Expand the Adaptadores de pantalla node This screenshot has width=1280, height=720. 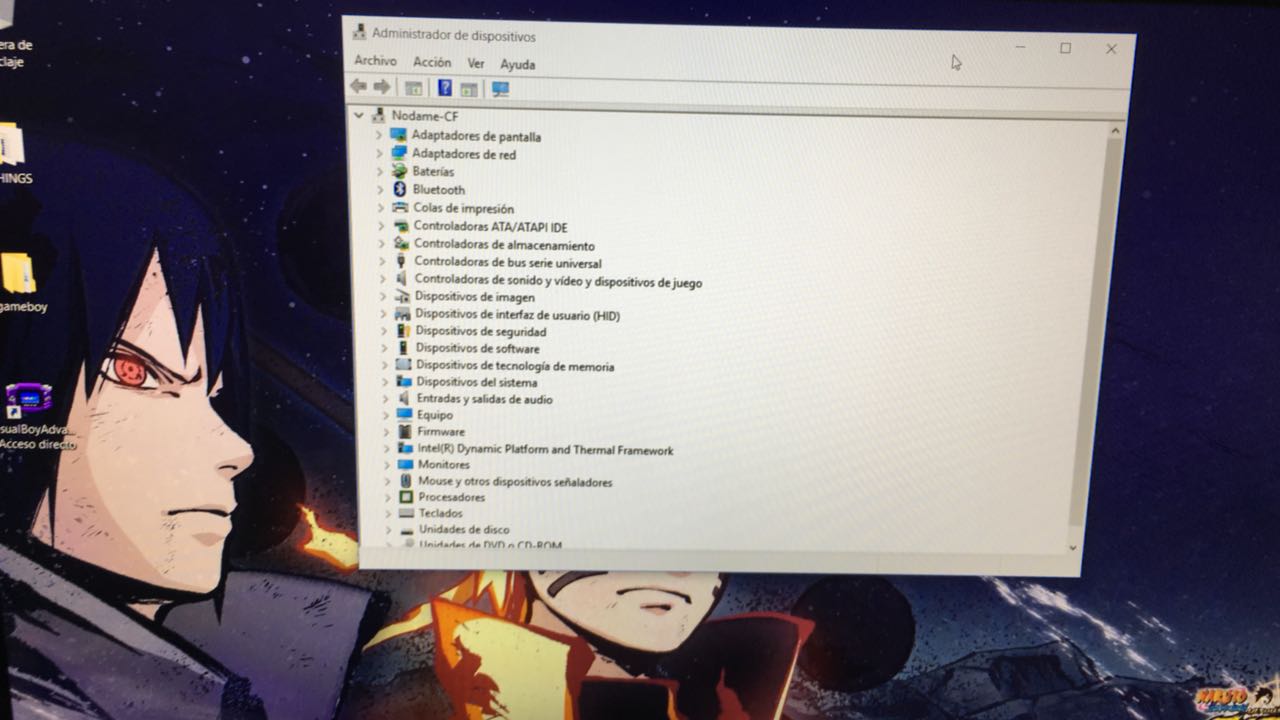point(379,135)
